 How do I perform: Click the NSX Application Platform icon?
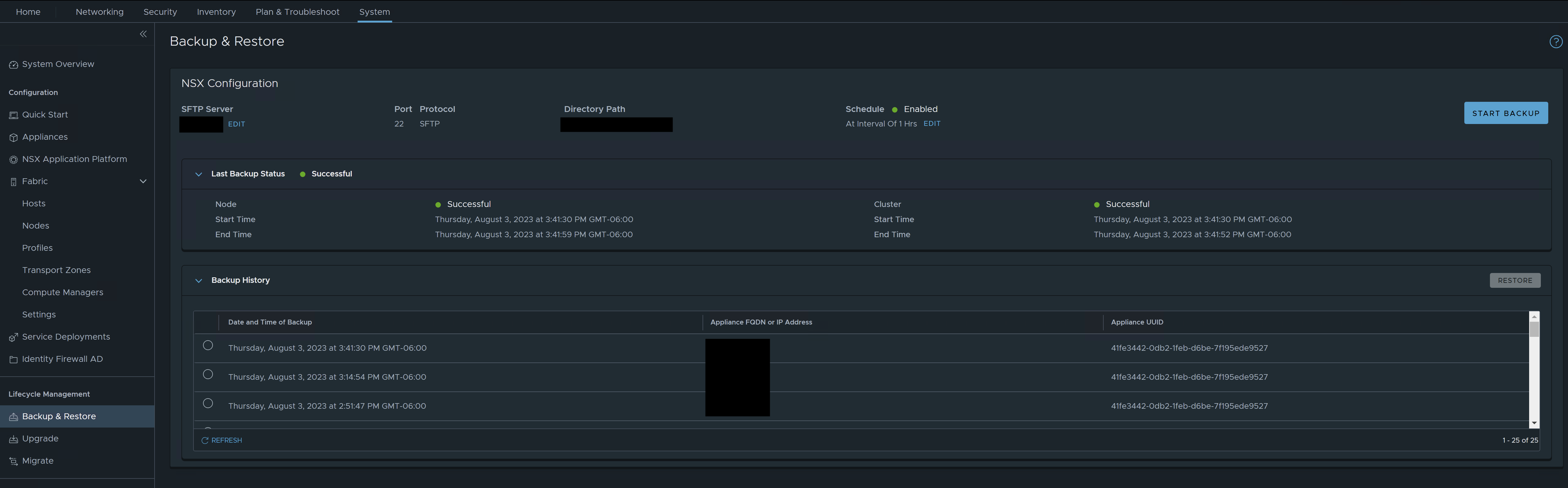13,159
